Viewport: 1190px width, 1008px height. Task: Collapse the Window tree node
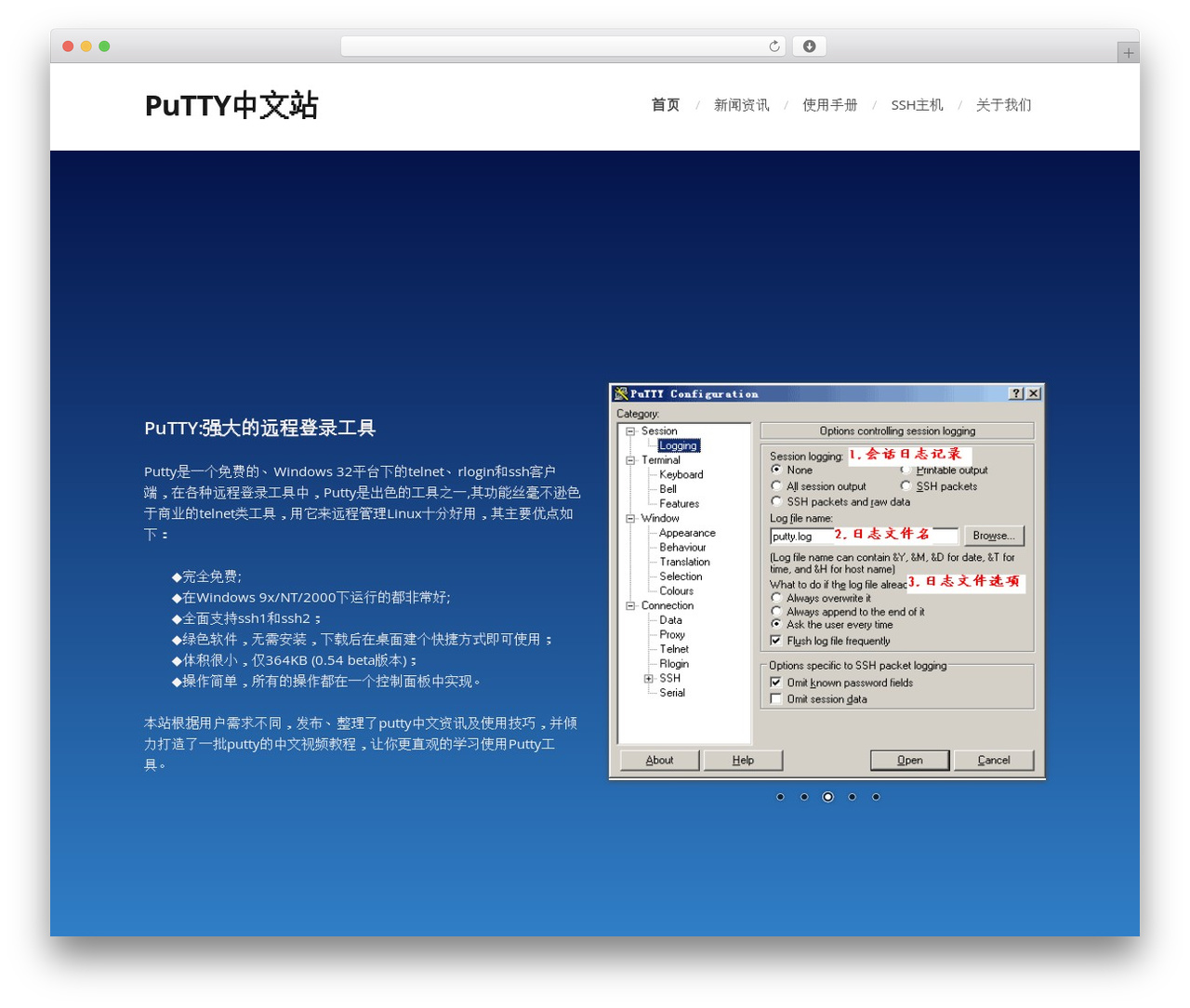(x=630, y=519)
